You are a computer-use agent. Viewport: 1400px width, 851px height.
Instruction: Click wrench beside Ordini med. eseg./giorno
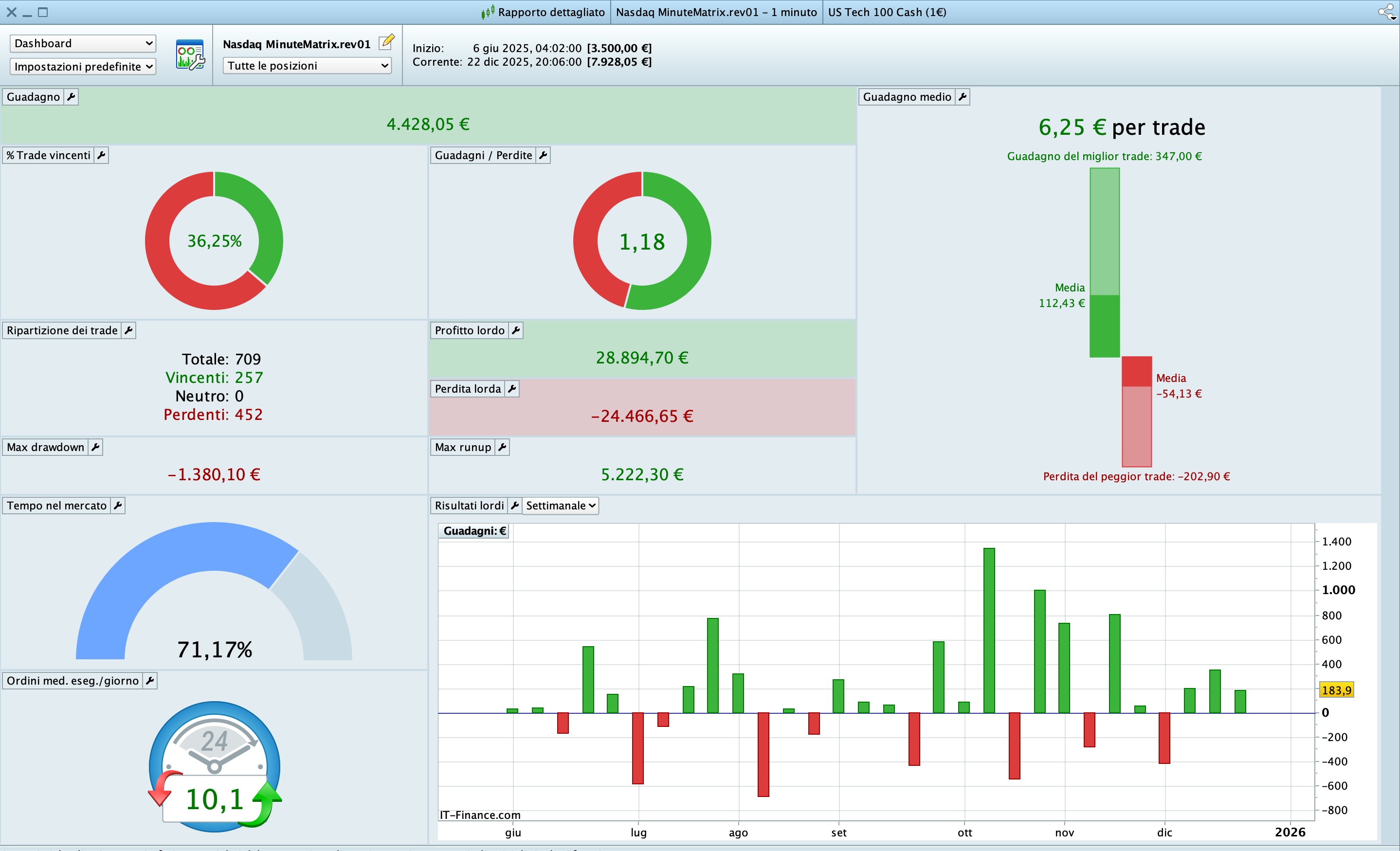pyautogui.click(x=150, y=681)
